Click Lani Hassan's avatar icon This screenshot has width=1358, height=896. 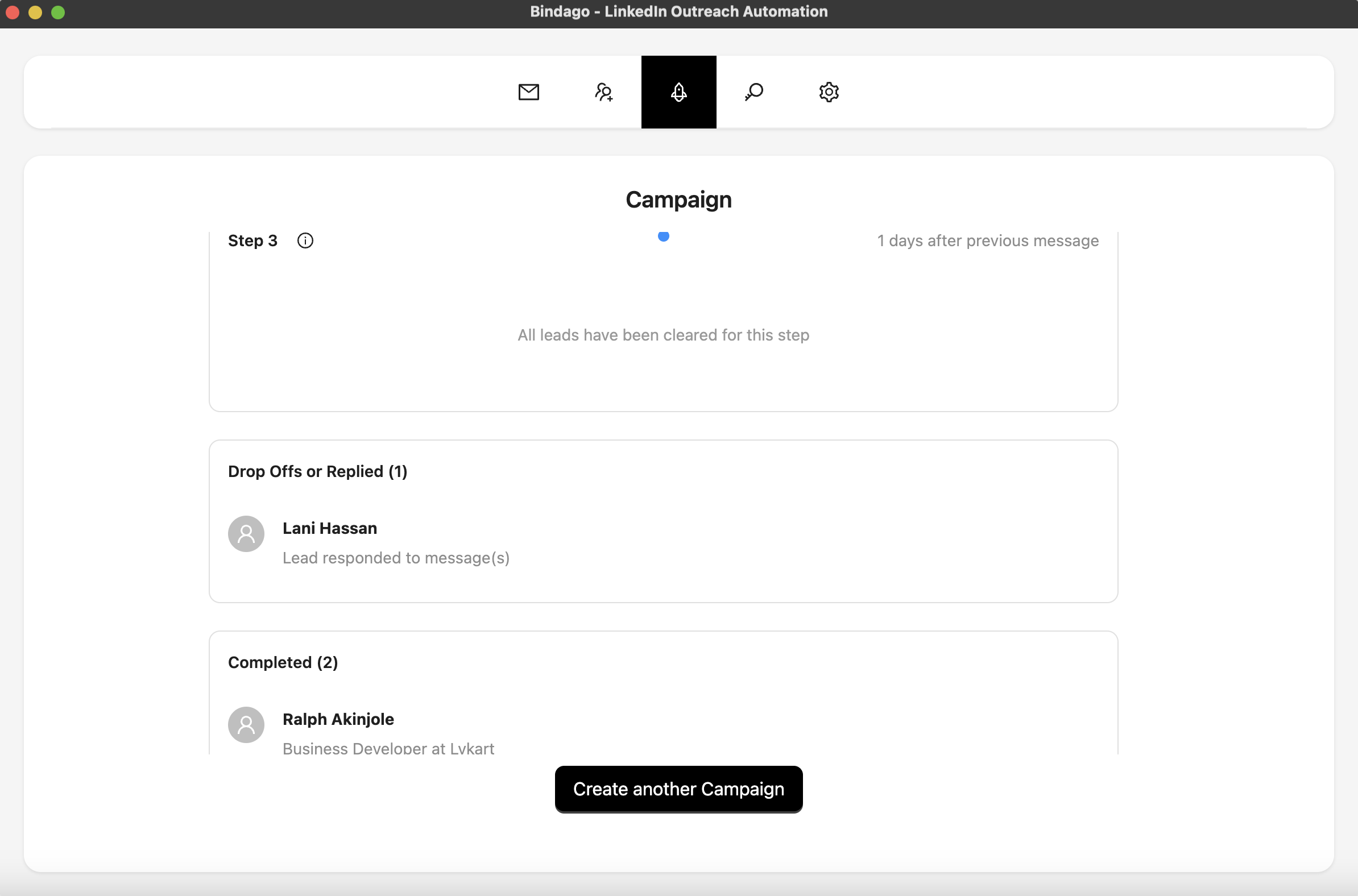pos(246,534)
